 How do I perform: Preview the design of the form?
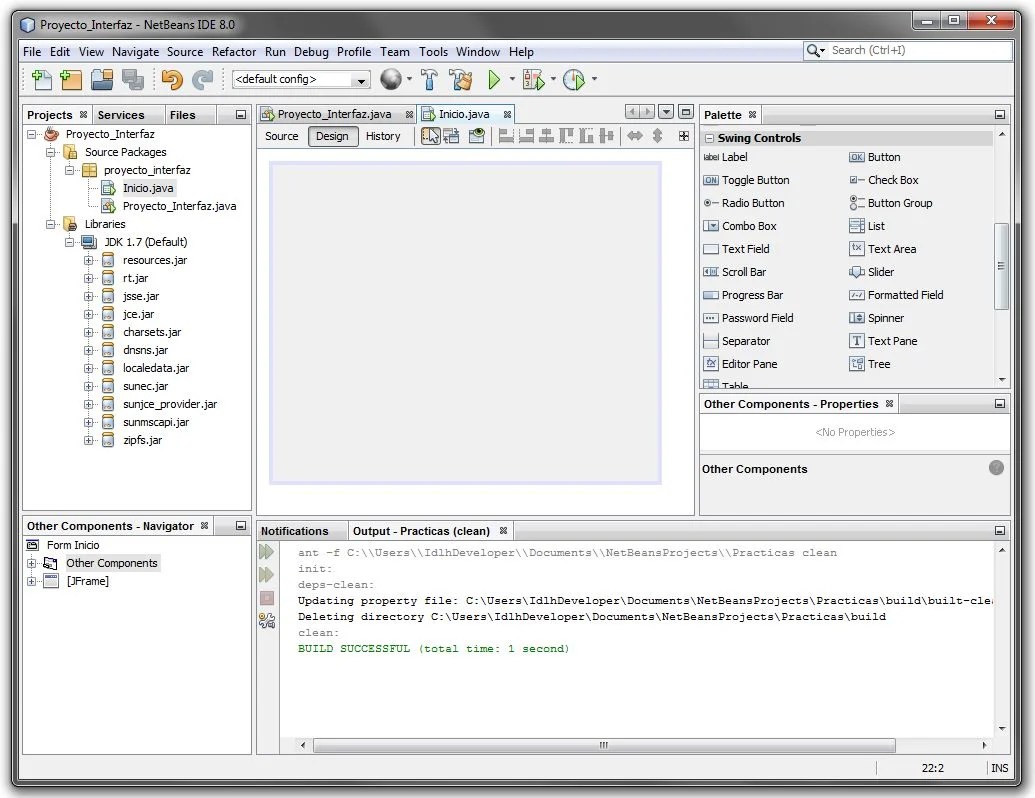(477, 135)
